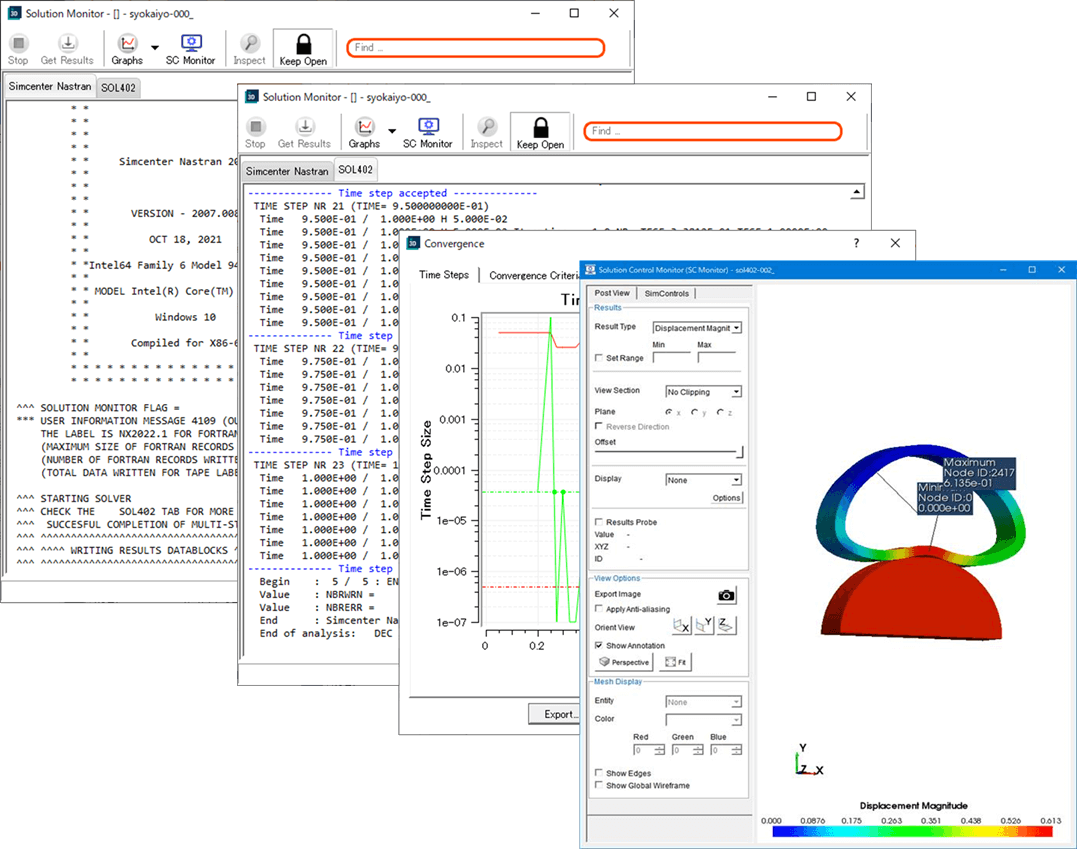Click Max range input field

click(x=717, y=357)
